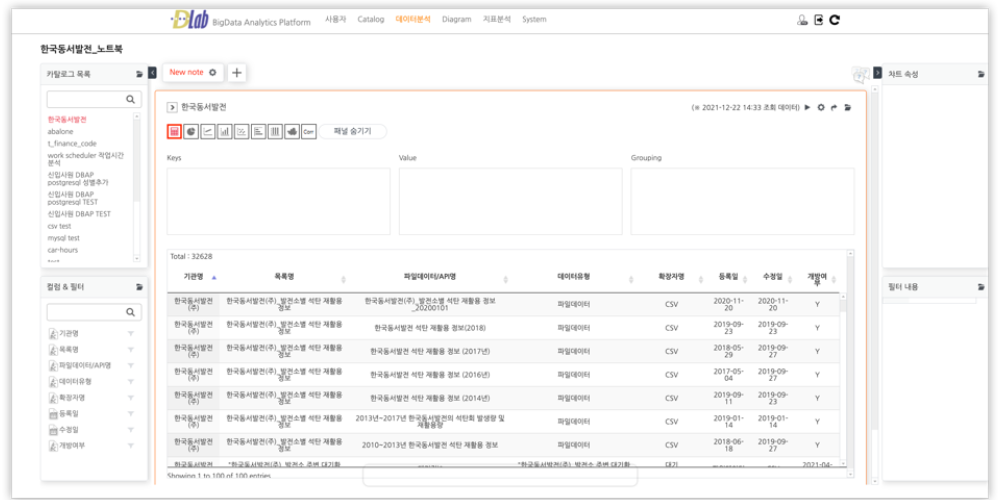1000x500 pixels.
Task: Sort table by 확장자명 column header
Action: (671, 277)
